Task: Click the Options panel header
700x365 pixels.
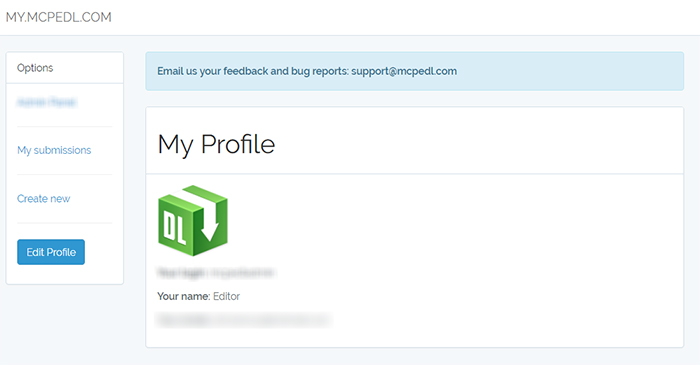Action: click(65, 68)
